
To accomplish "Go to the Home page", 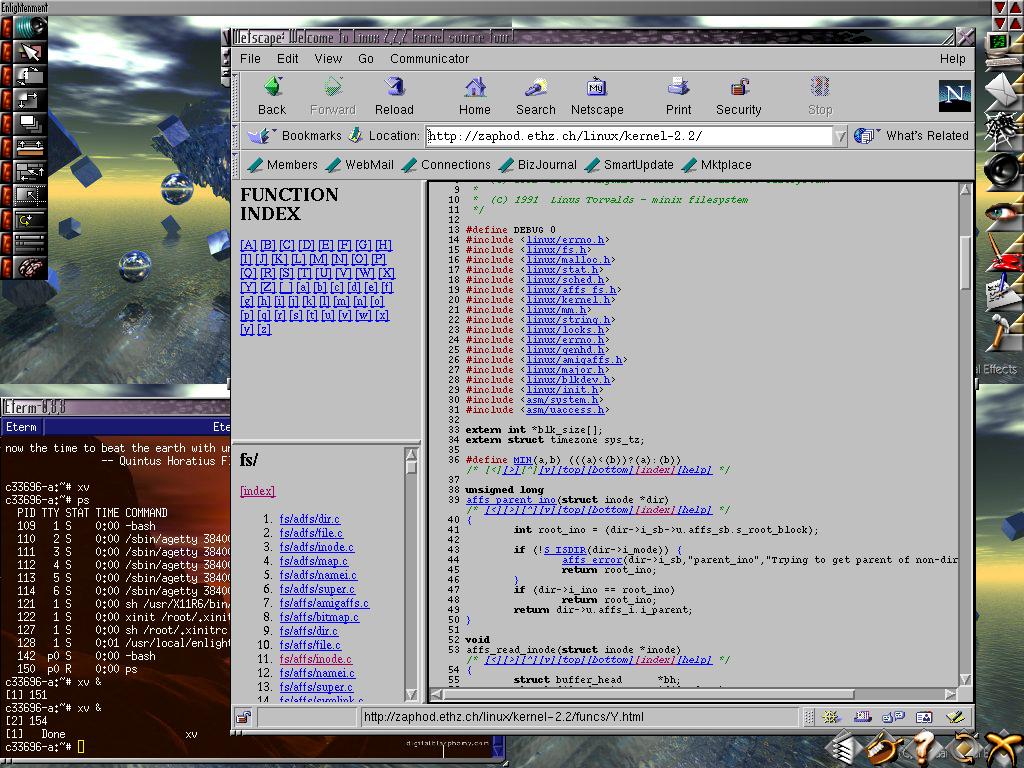I will coord(475,96).
